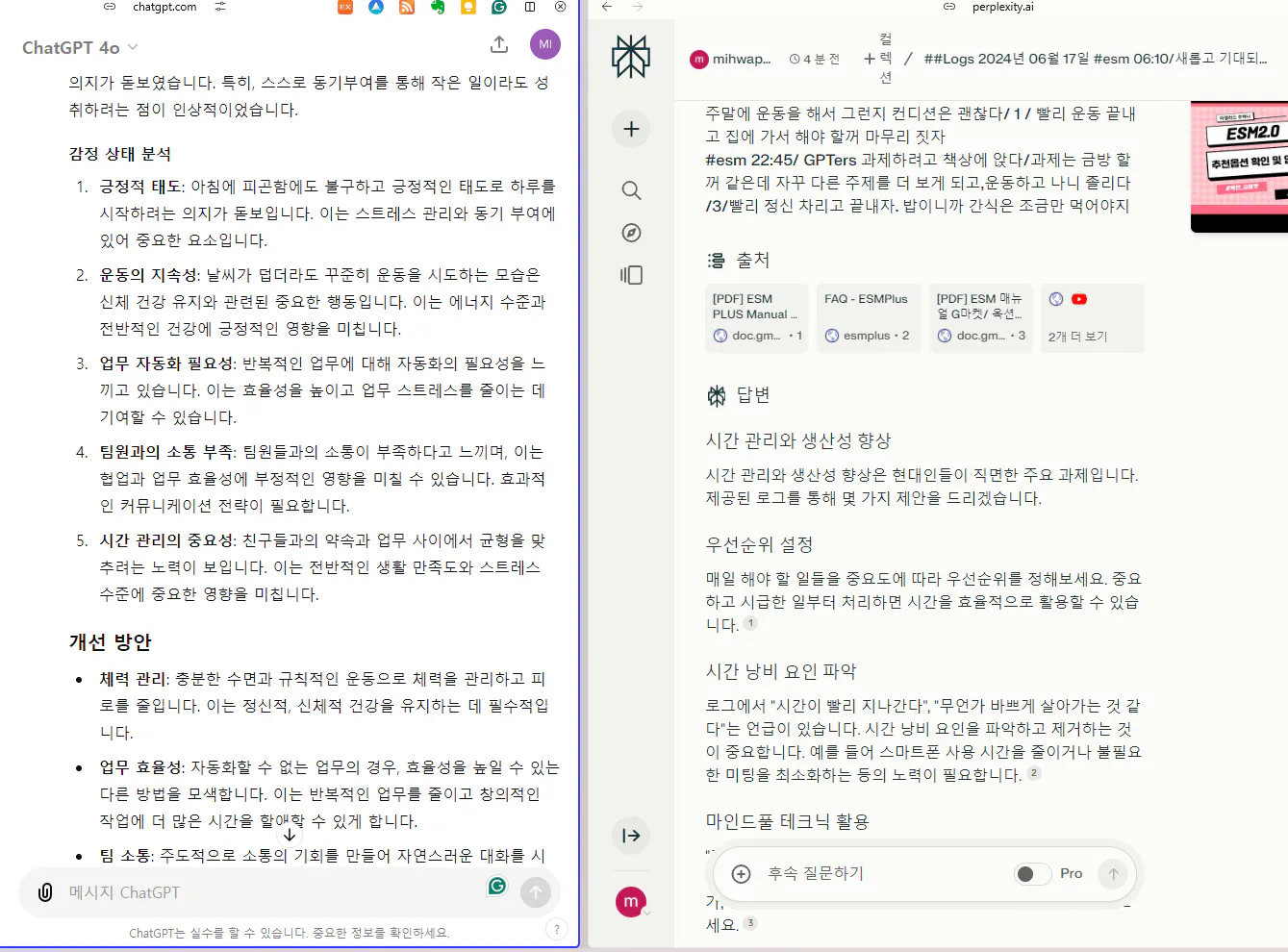Click the scroll-to-bottom arrow in ChatGPT

click(290, 835)
